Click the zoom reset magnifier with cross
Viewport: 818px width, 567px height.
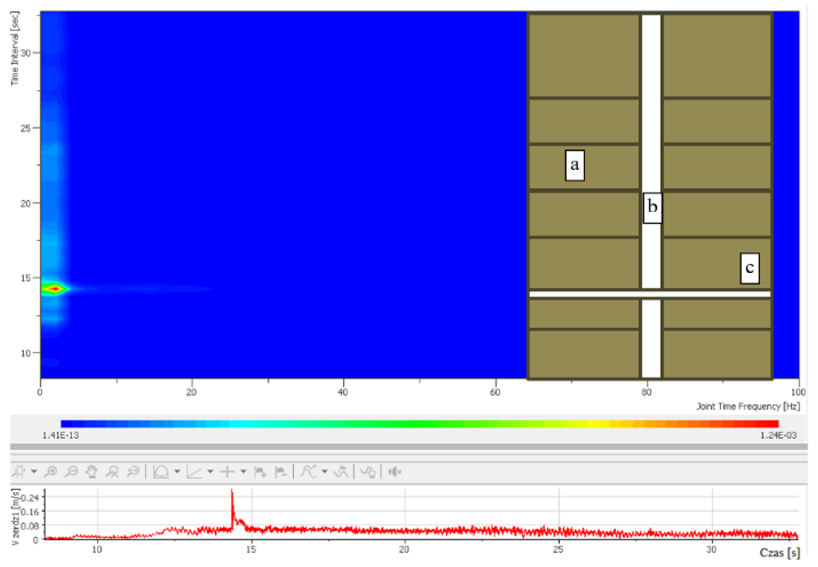112,472
